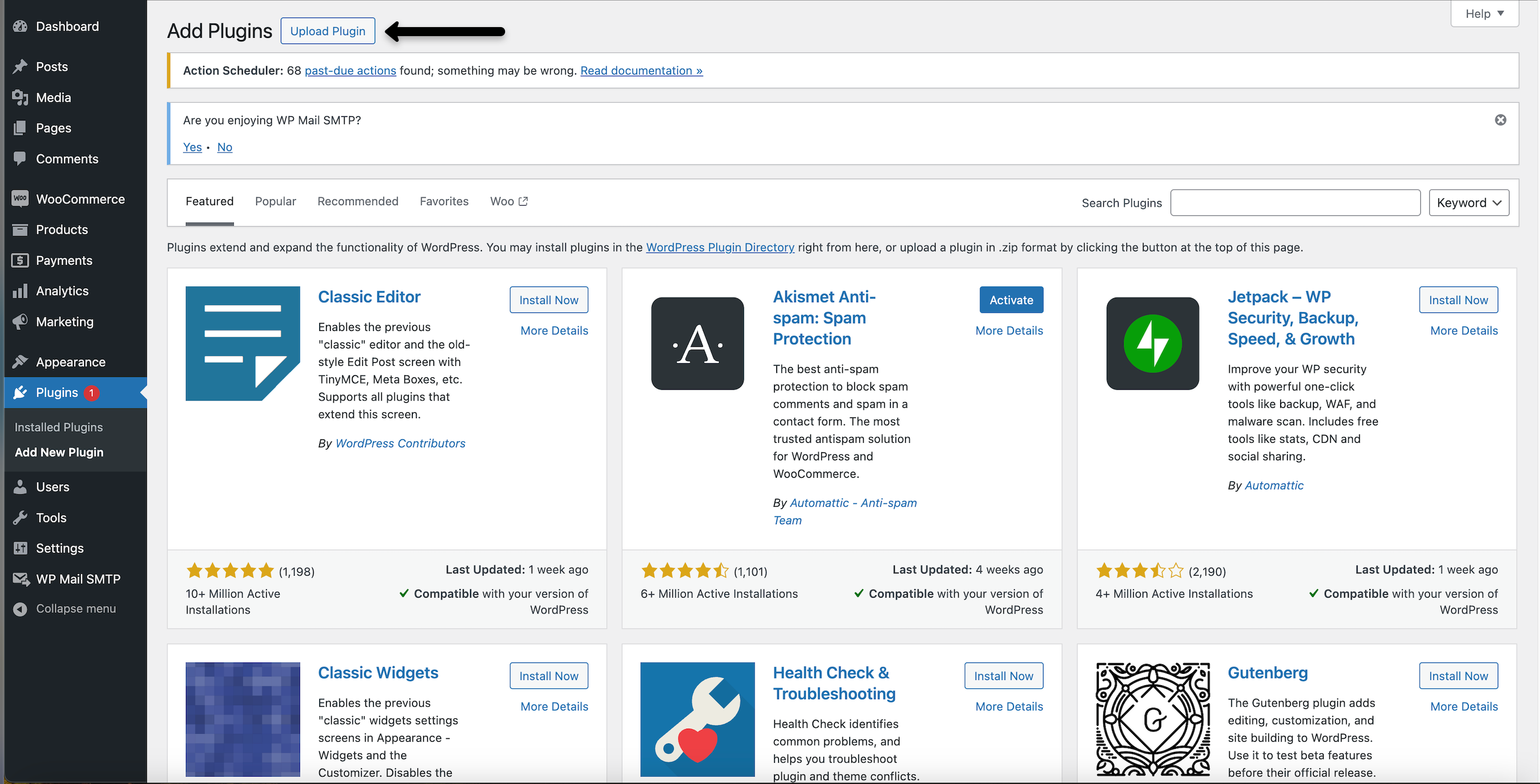Image resolution: width=1540 pixels, height=784 pixels.
Task: Focus the Search Plugins input field
Action: pos(1295,203)
